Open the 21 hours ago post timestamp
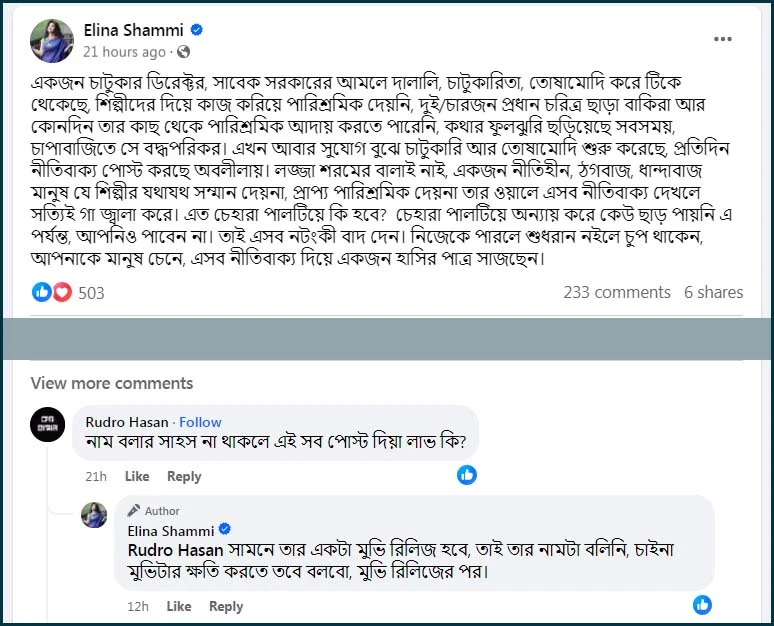This screenshot has width=774, height=626. coord(125,52)
